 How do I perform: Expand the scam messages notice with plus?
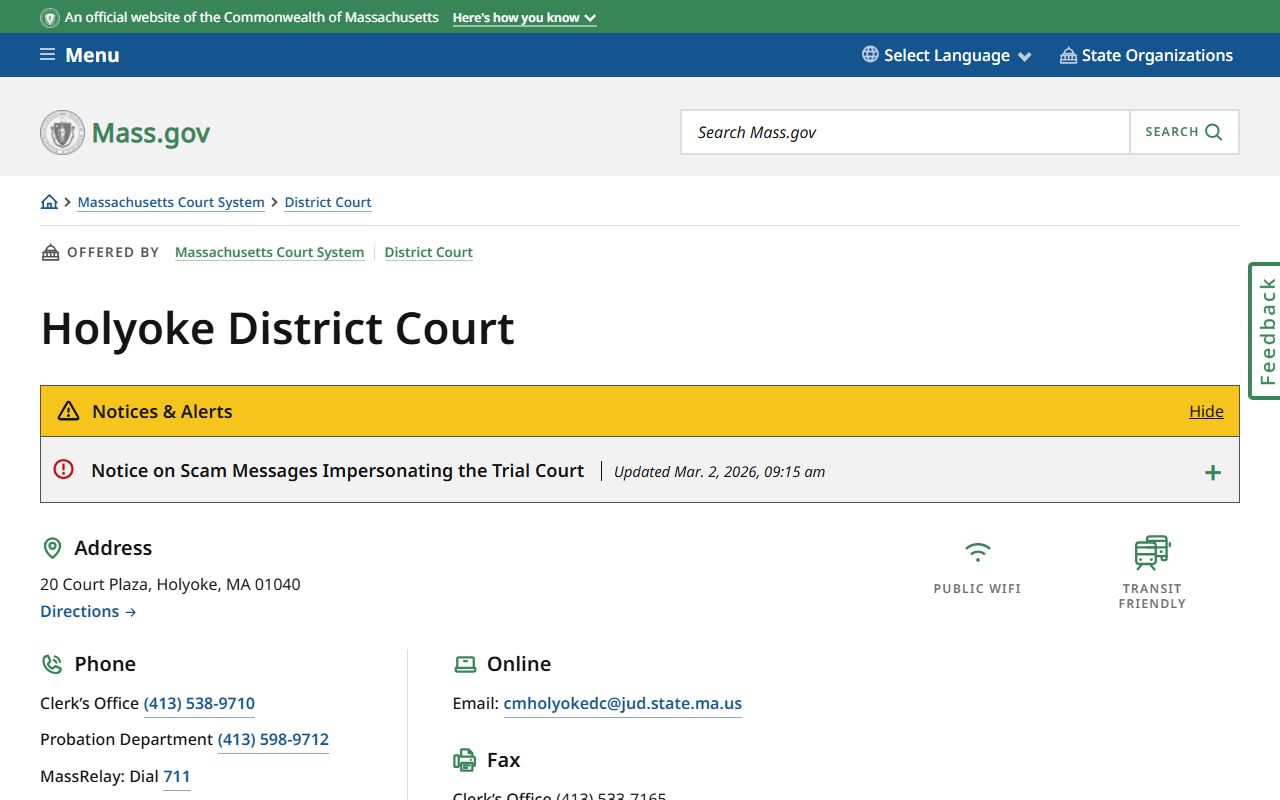click(x=1212, y=472)
